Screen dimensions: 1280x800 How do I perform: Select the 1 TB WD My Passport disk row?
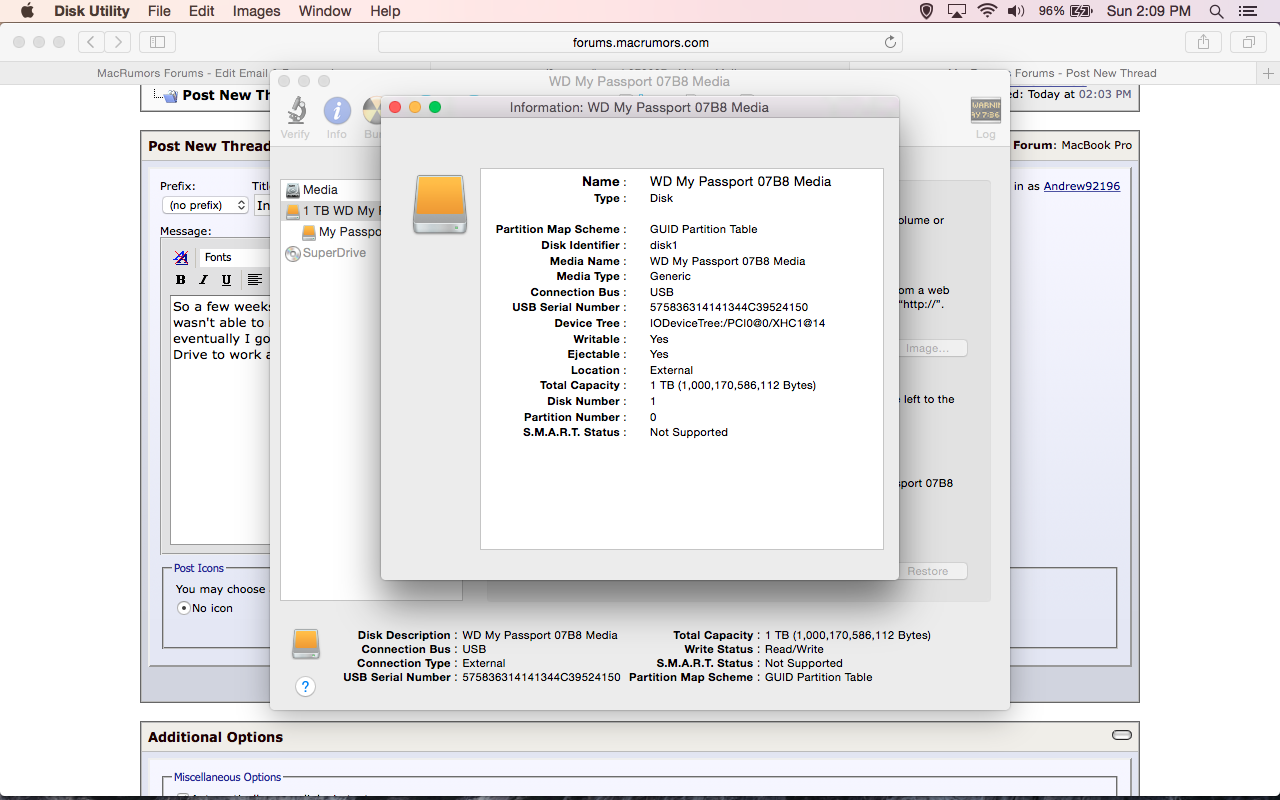[x=332, y=211]
